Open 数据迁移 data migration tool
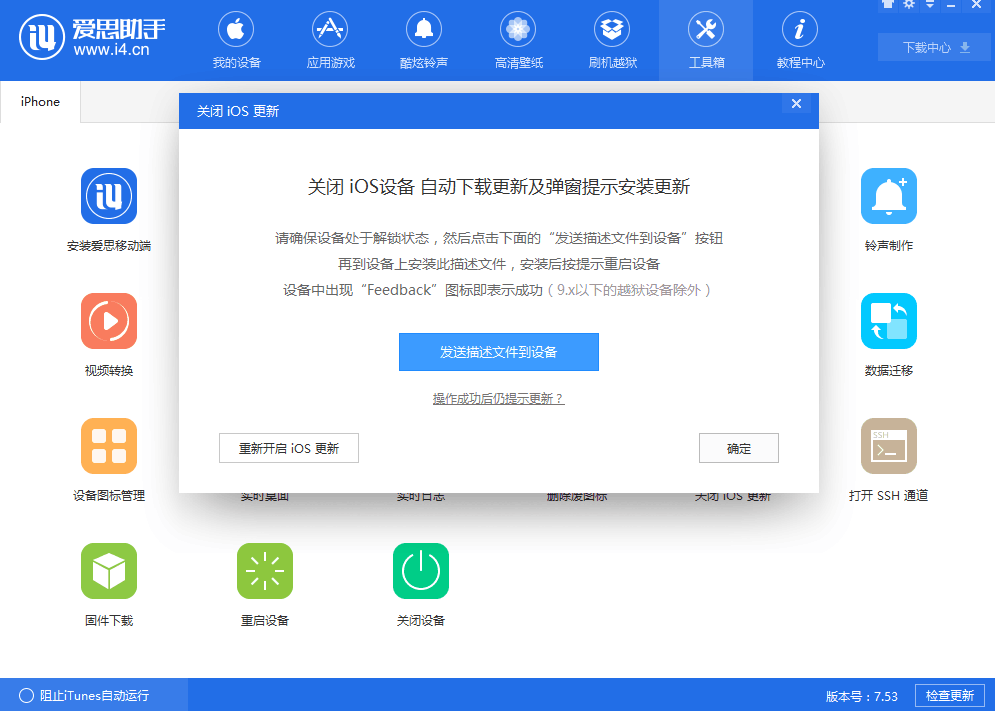 pyautogui.click(x=888, y=321)
